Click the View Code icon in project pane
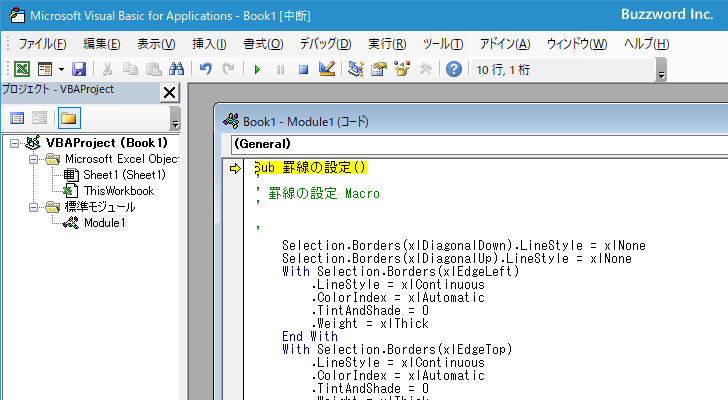This screenshot has height=400, width=728. pos(17,118)
